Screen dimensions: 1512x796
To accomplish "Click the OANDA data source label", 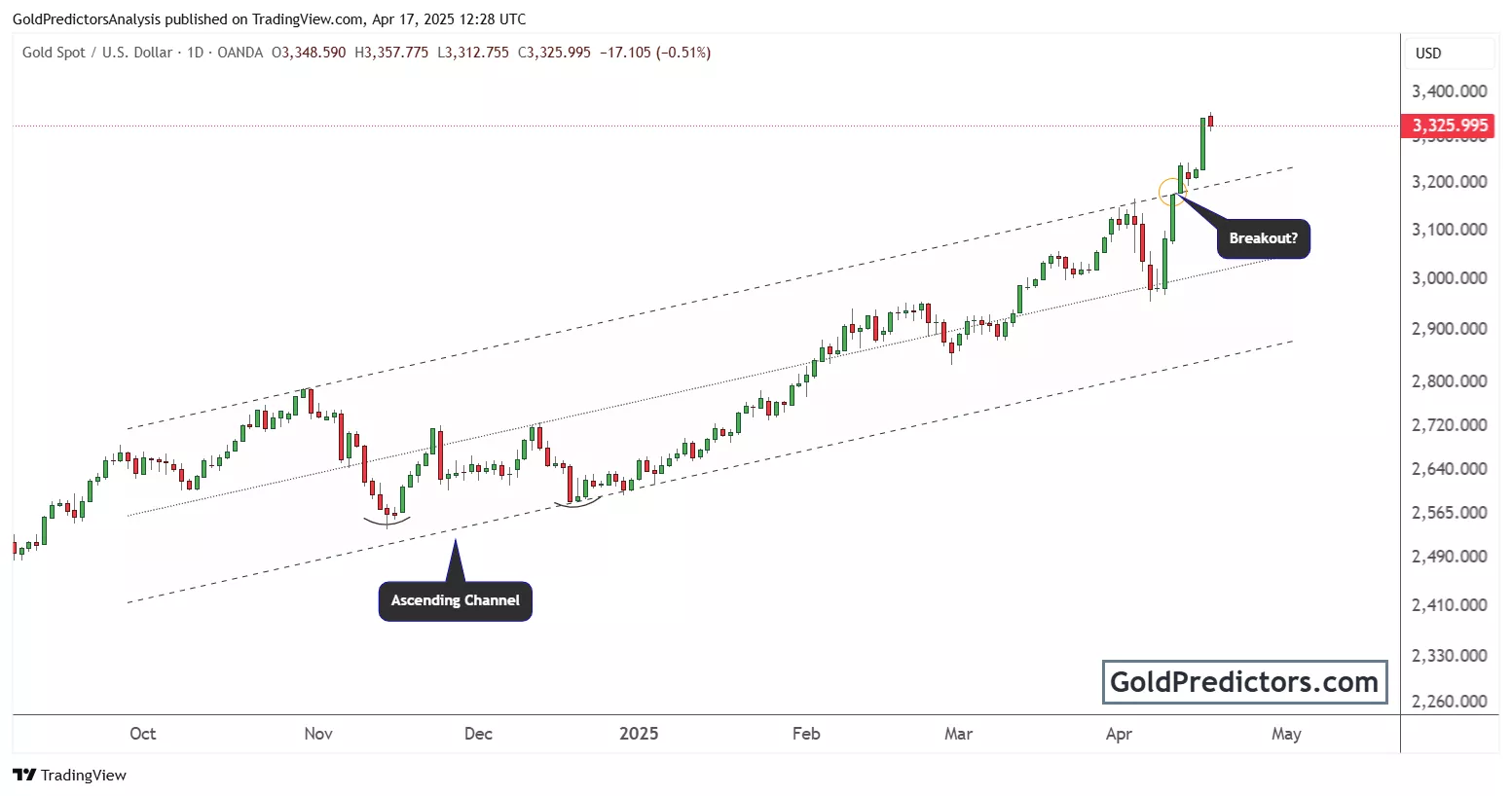I will click(240, 53).
